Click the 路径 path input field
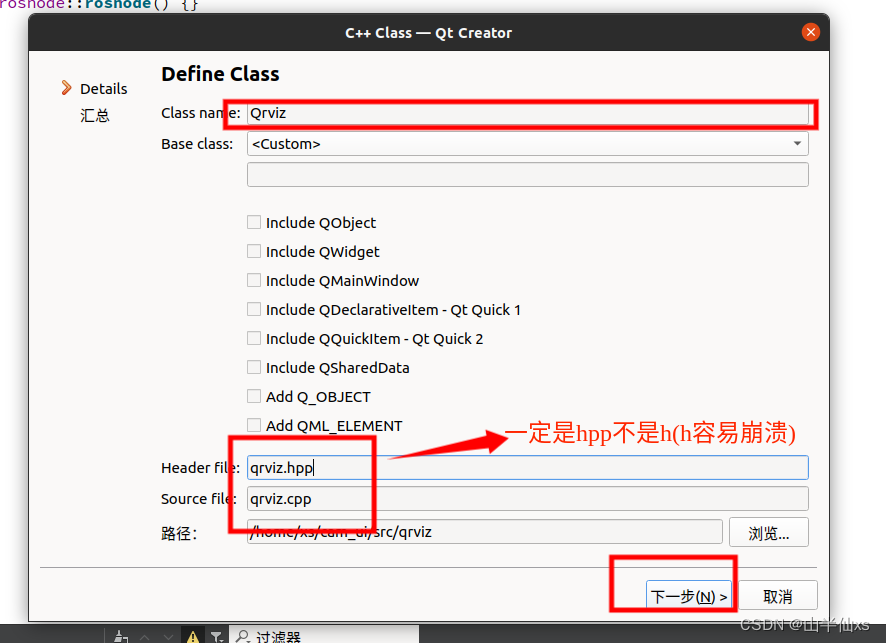This screenshot has width=886, height=643. pyautogui.click(x=484, y=532)
